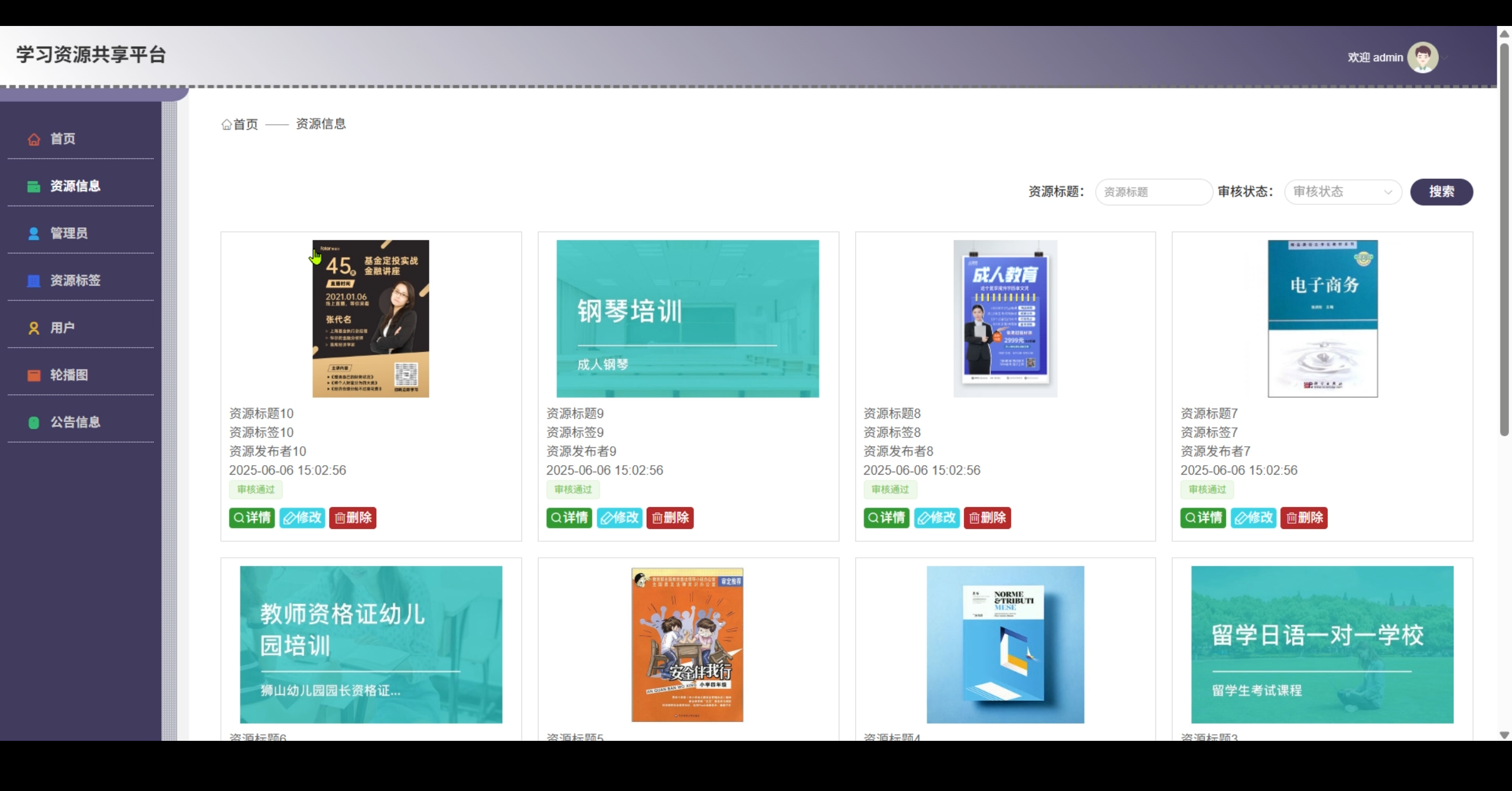Click the 轮播图 carousel icon
Screen dimensions: 1512x791
point(34,375)
